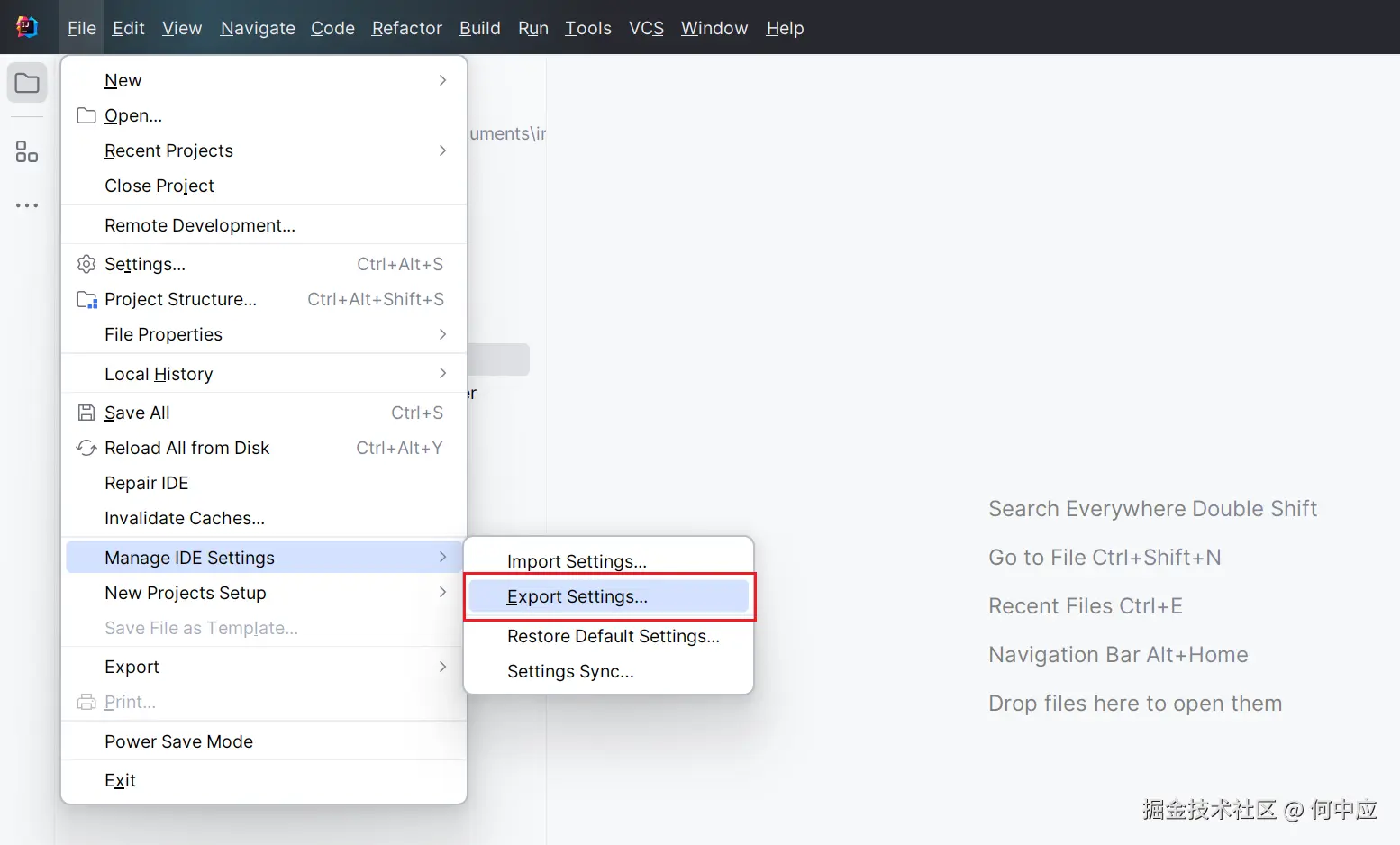Image resolution: width=1400 pixels, height=845 pixels.
Task: Expand the Recent Projects submenu arrow
Action: (442, 150)
